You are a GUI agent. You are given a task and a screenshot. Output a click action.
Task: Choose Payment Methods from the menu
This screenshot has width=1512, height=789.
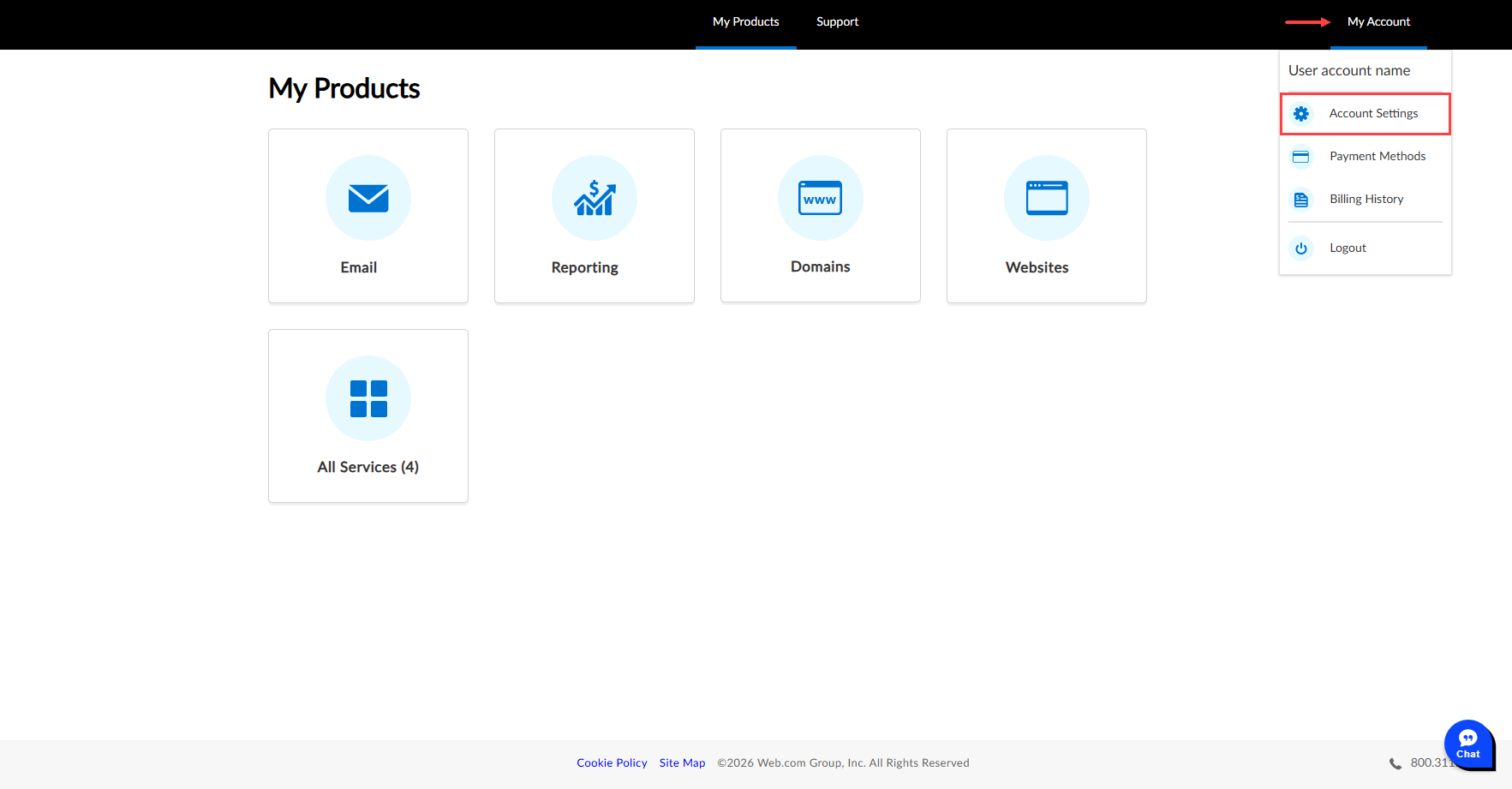[1366, 157]
